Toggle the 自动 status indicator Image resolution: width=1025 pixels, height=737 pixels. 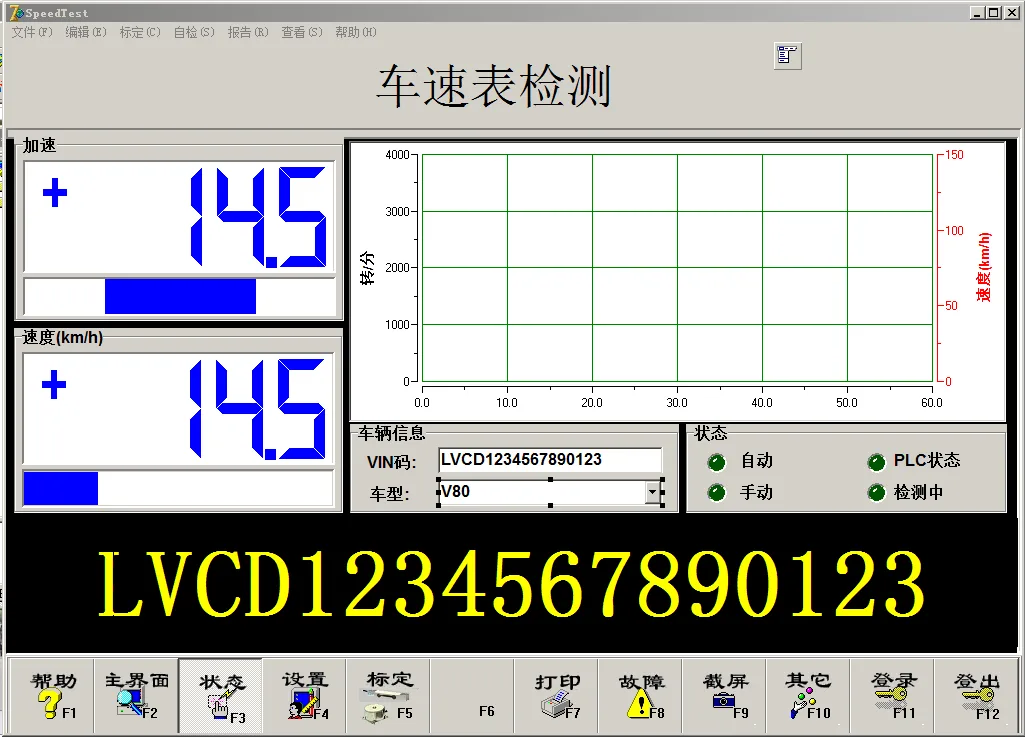(x=716, y=462)
